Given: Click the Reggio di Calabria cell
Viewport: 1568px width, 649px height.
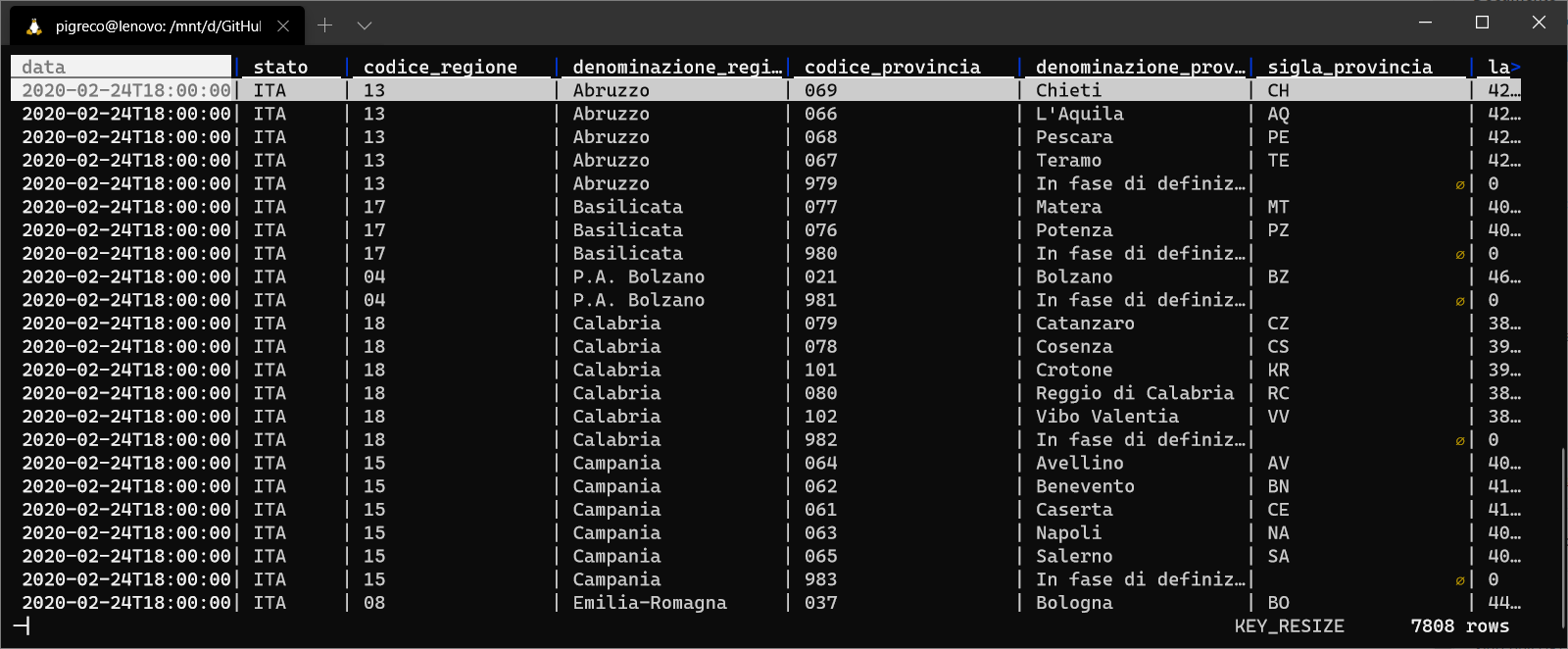Looking at the screenshot, I should [x=1135, y=393].
